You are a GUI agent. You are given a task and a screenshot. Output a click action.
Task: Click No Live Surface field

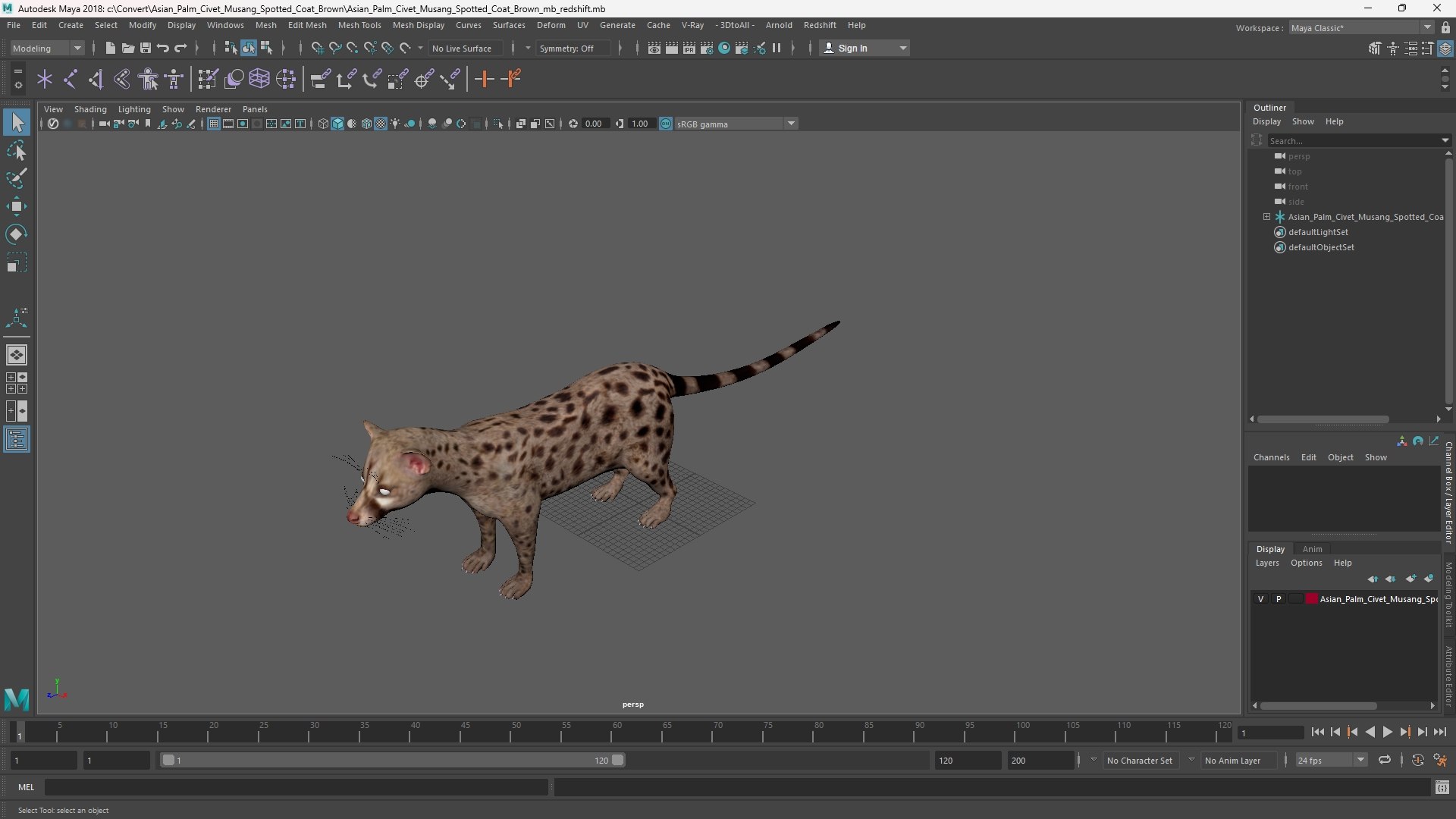465,48
